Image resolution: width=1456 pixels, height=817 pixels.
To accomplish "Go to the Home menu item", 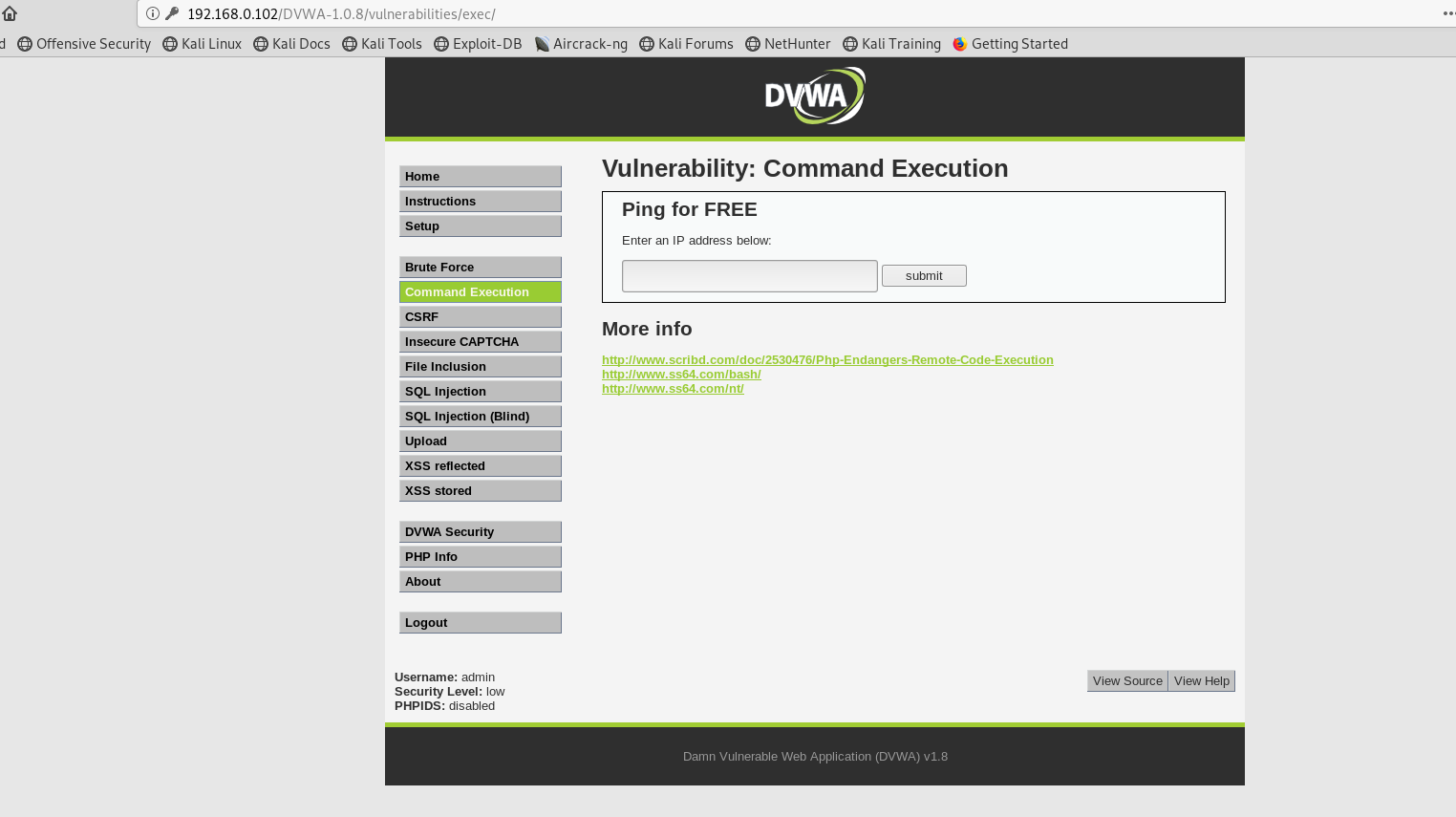I will point(481,177).
